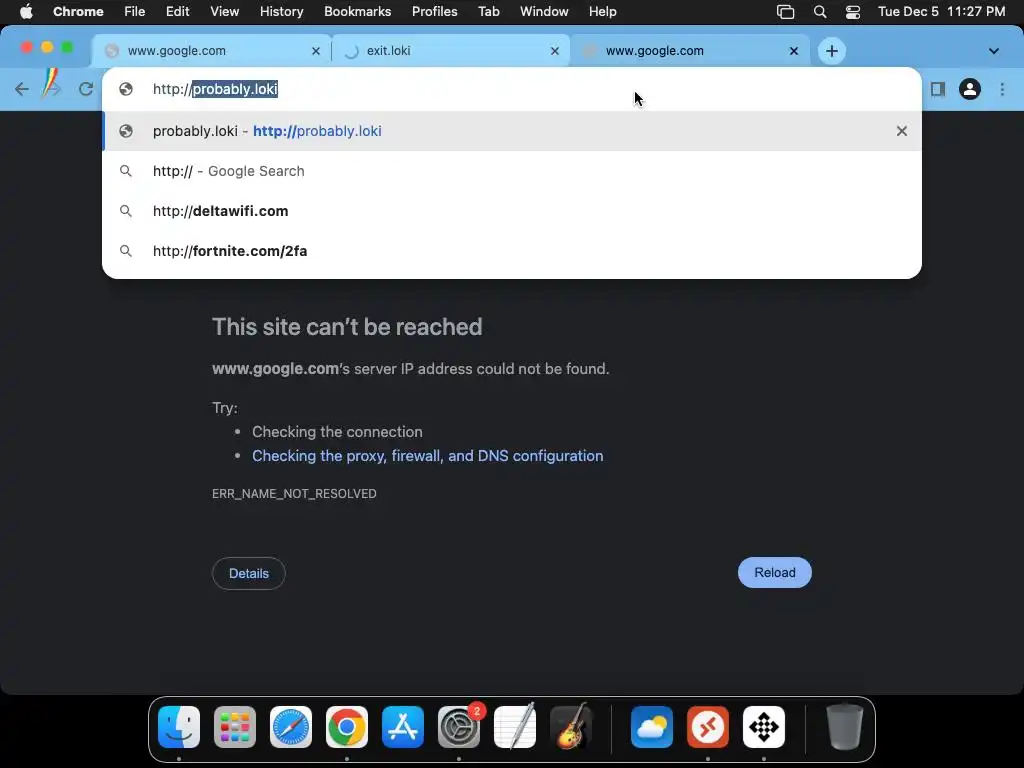Screen dimensions: 1024x768
Task: Open the Window menu
Action: click(544, 12)
